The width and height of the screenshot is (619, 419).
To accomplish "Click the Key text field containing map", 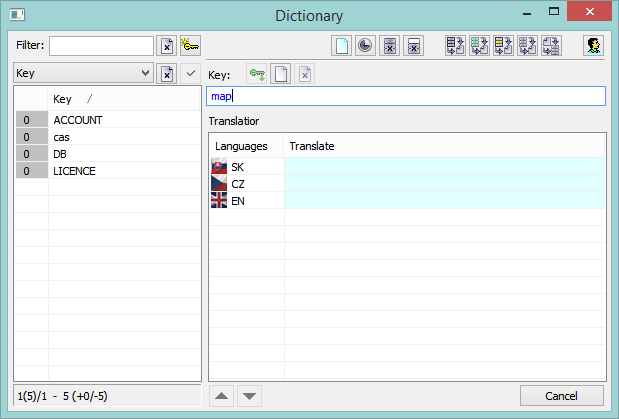I will point(405,96).
